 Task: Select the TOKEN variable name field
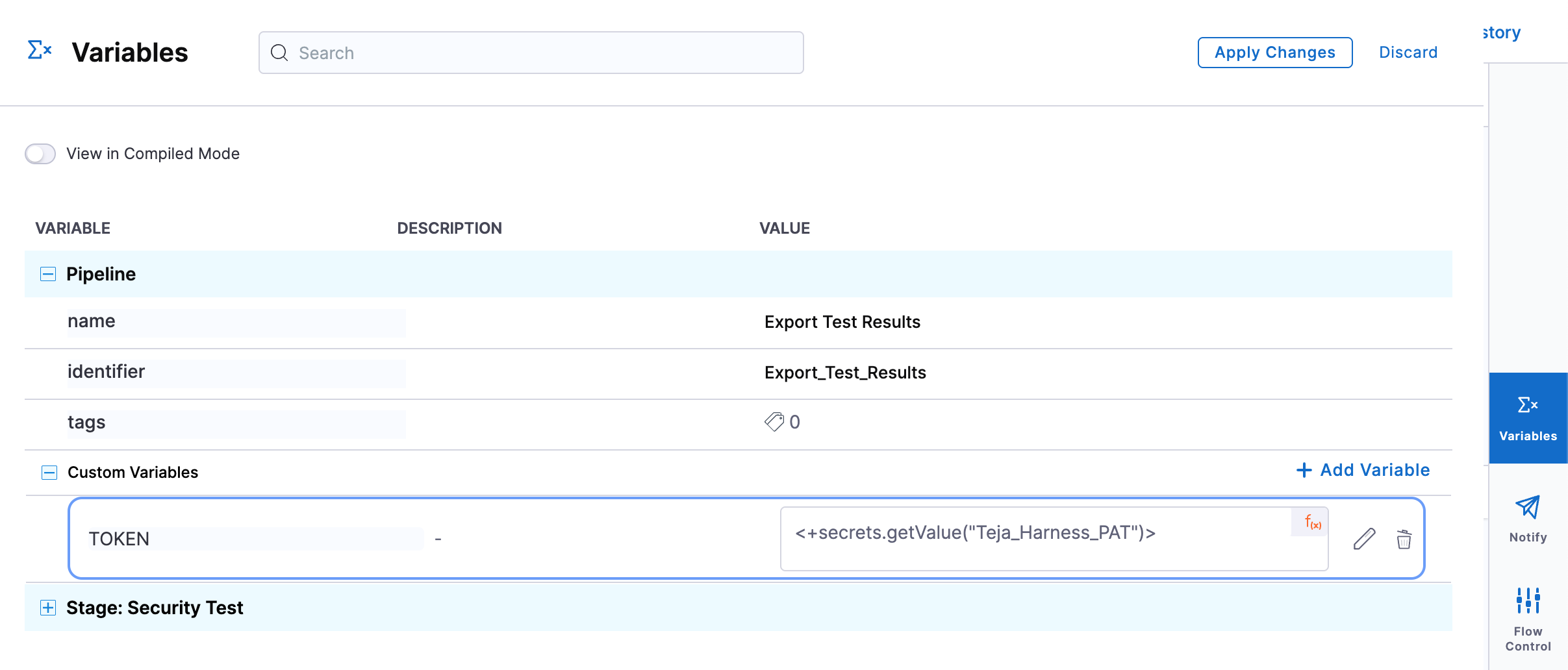253,539
